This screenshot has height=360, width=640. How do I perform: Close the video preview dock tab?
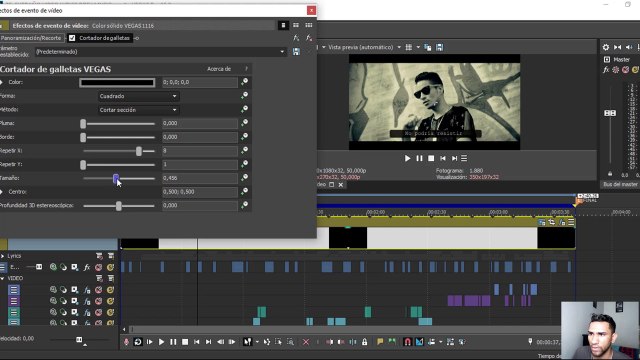341,185
